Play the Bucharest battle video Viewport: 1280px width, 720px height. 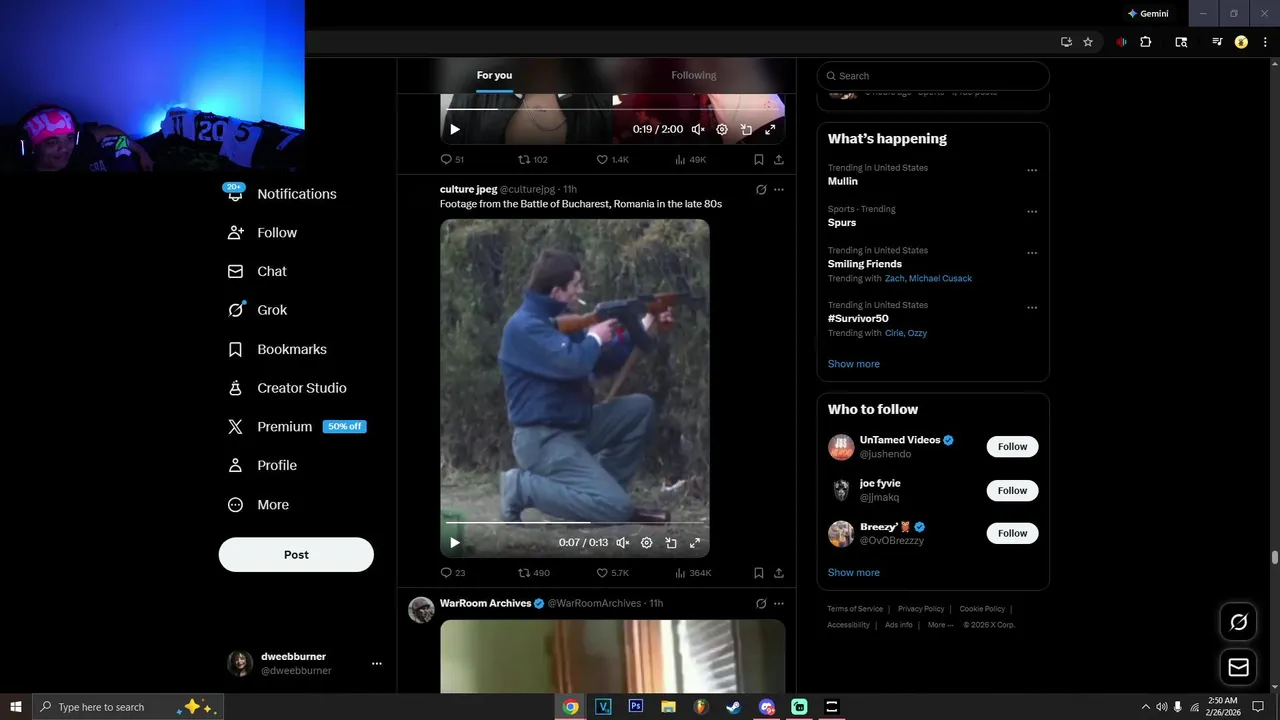click(455, 543)
